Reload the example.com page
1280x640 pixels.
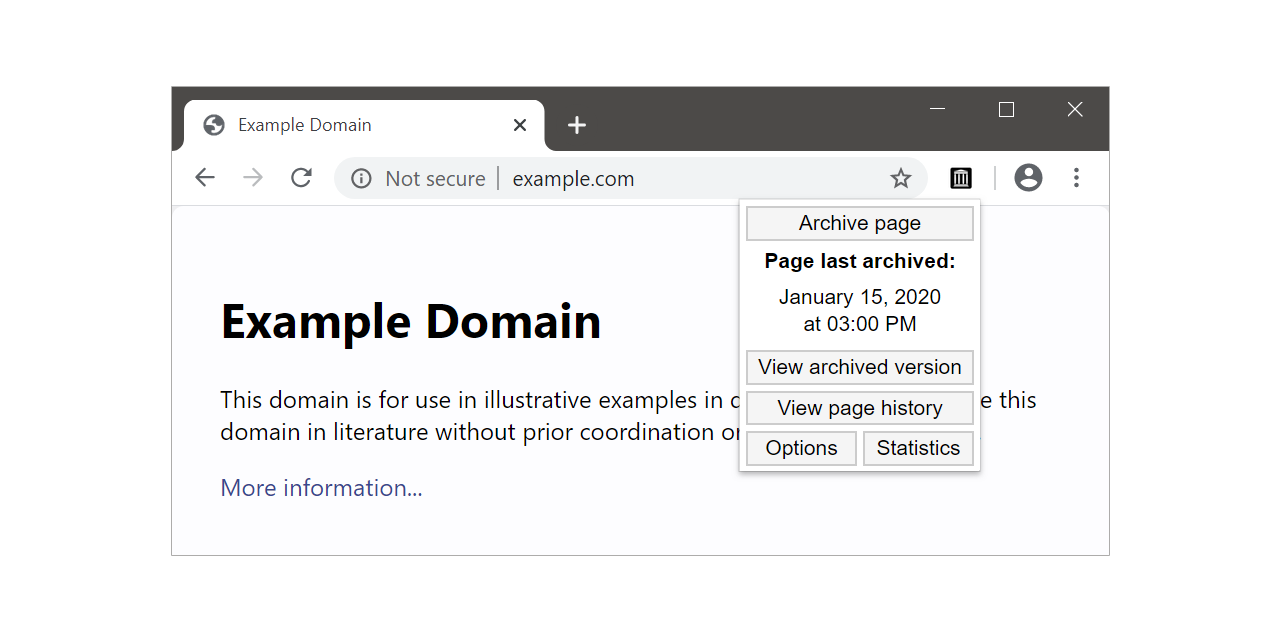301,178
